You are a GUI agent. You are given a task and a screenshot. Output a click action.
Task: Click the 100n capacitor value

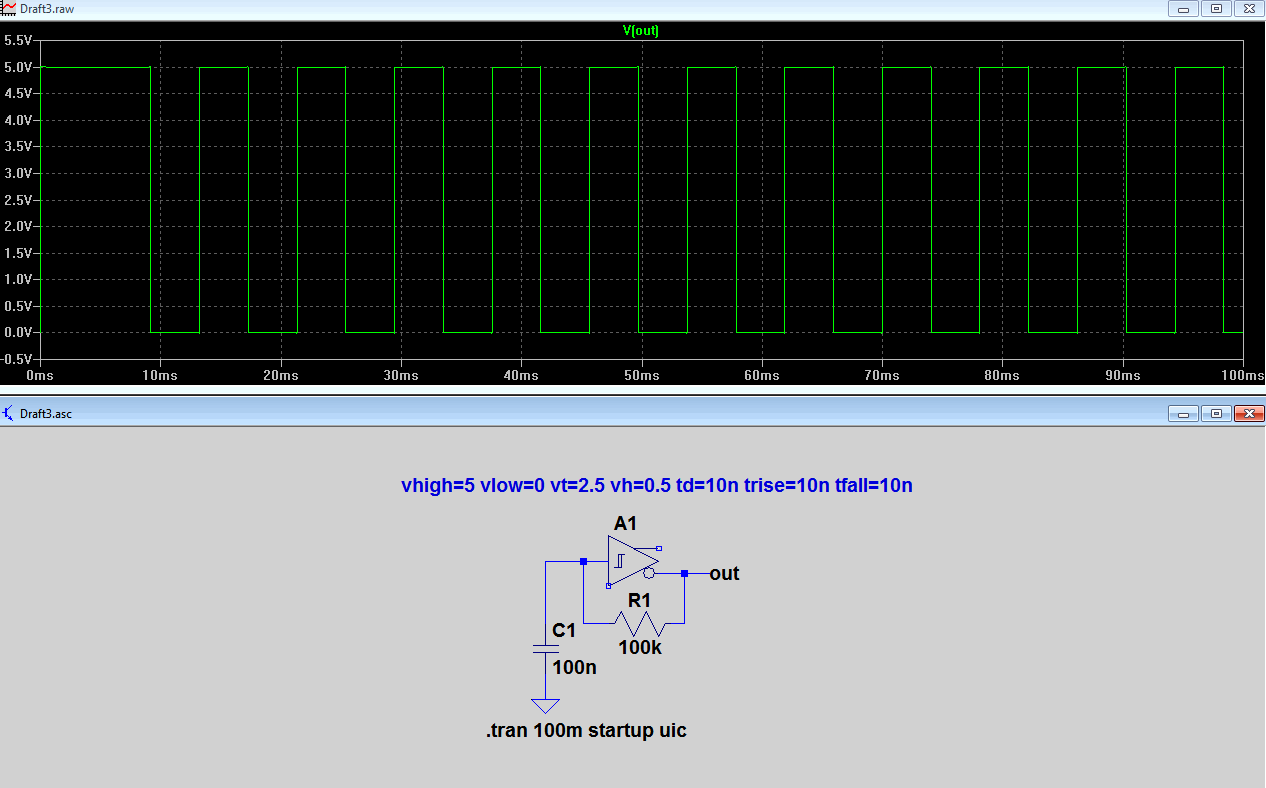[574, 667]
